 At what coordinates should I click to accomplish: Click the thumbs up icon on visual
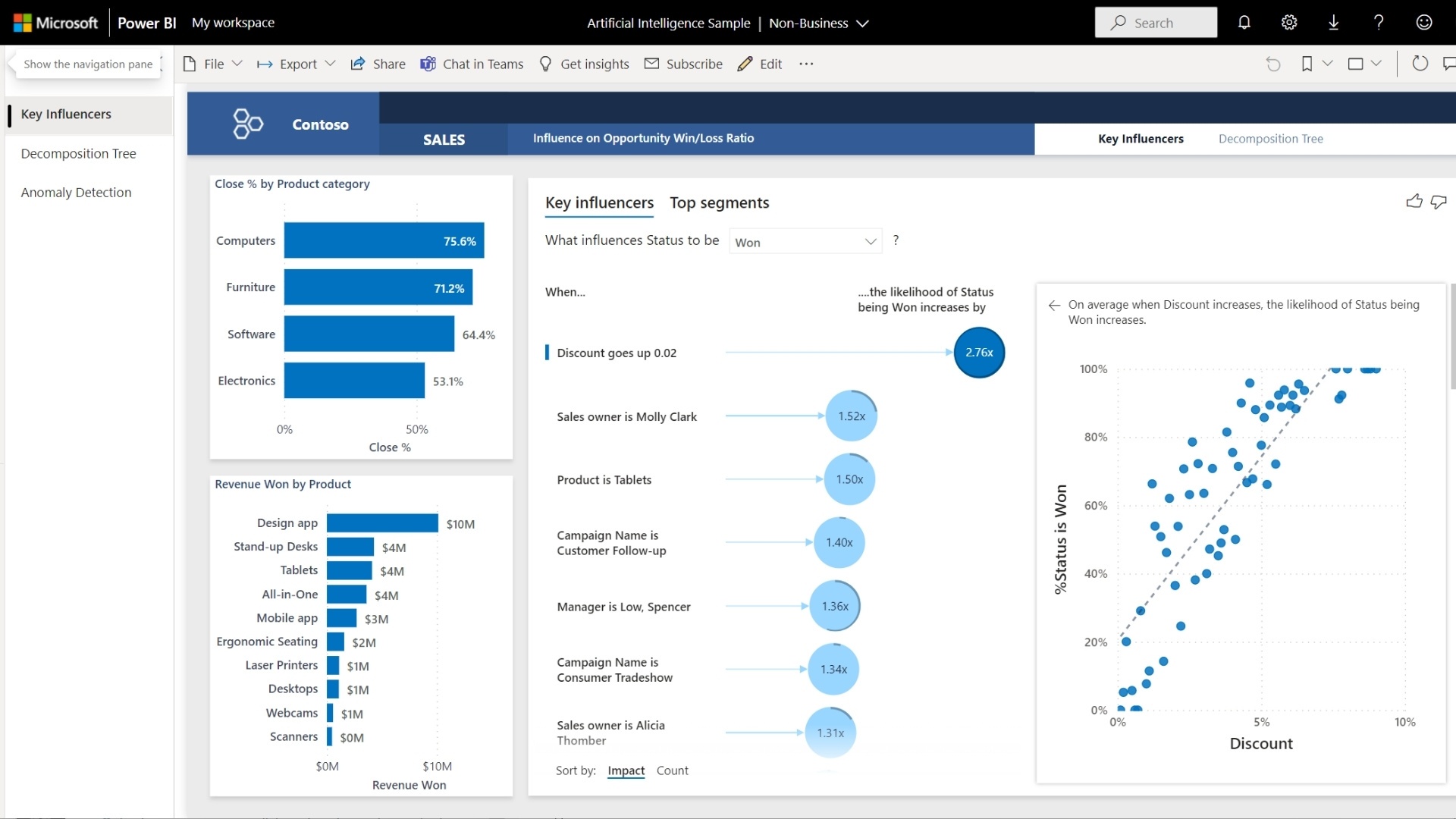(x=1414, y=201)
